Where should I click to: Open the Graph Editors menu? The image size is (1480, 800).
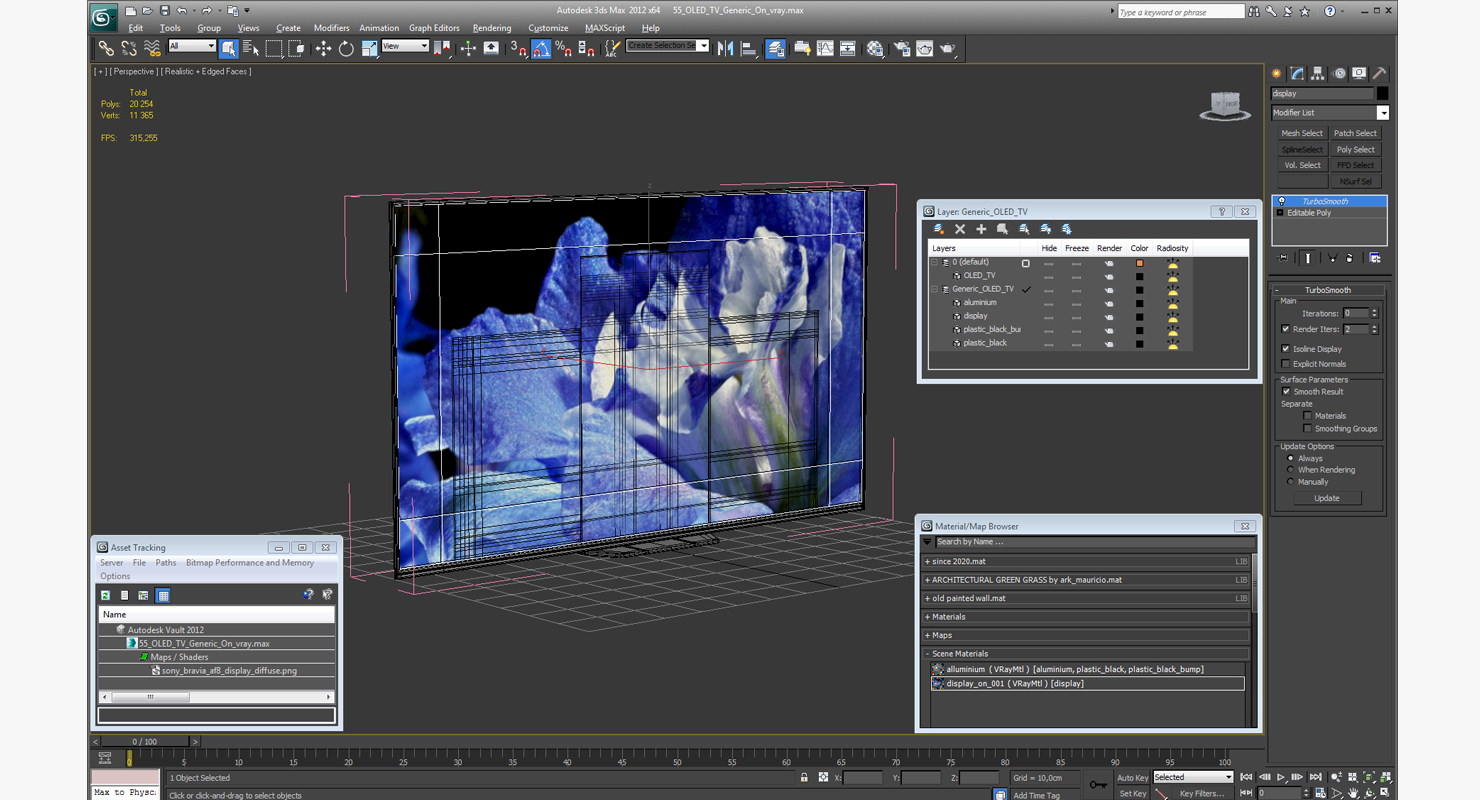point(434,28)
